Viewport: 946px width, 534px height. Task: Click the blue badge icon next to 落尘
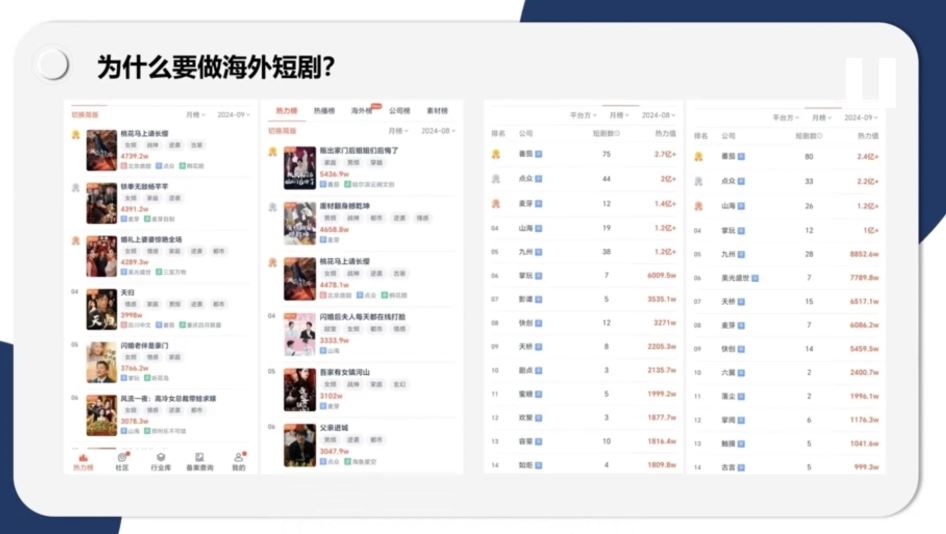(741, 396)
